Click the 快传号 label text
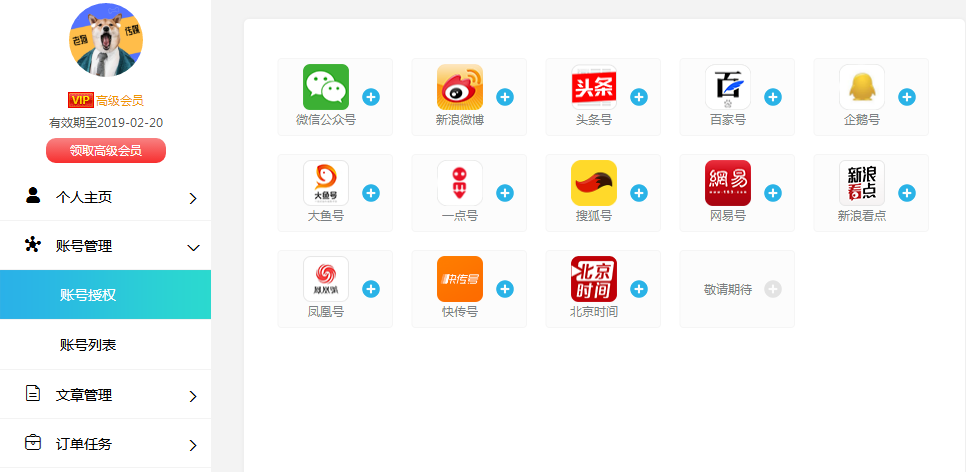The image size is (966, 472). (x=460, y=312)
